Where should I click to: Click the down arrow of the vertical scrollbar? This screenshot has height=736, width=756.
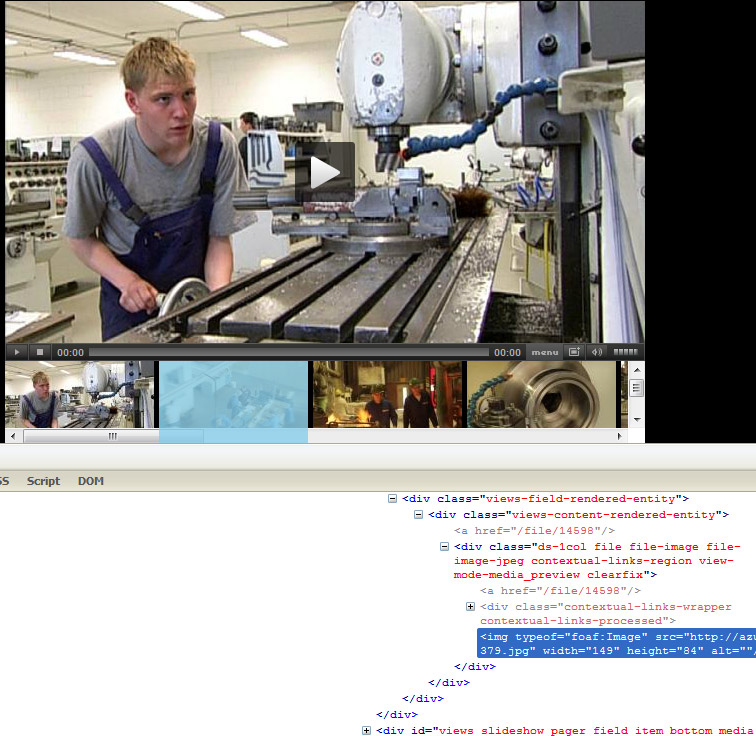pyautogui.click(x=637, y=419)
